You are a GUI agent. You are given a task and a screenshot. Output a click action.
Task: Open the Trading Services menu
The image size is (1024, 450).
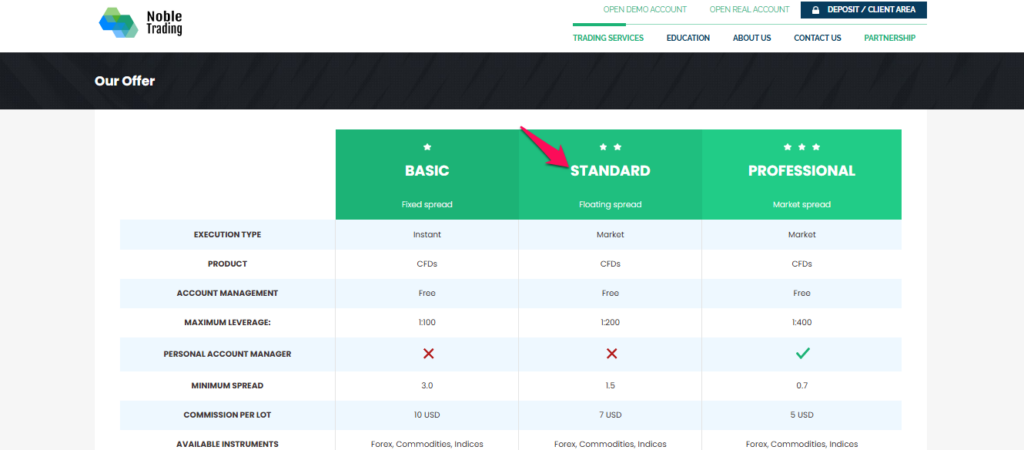(x=608, y=38)
